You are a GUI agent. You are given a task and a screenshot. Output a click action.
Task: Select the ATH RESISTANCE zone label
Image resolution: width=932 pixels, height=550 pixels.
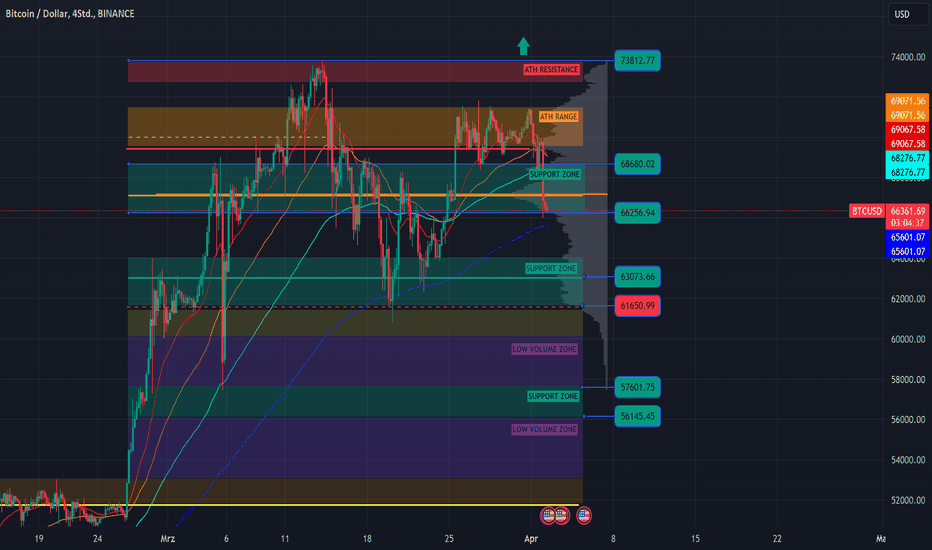pyautogui.click(x=551, y=70)
